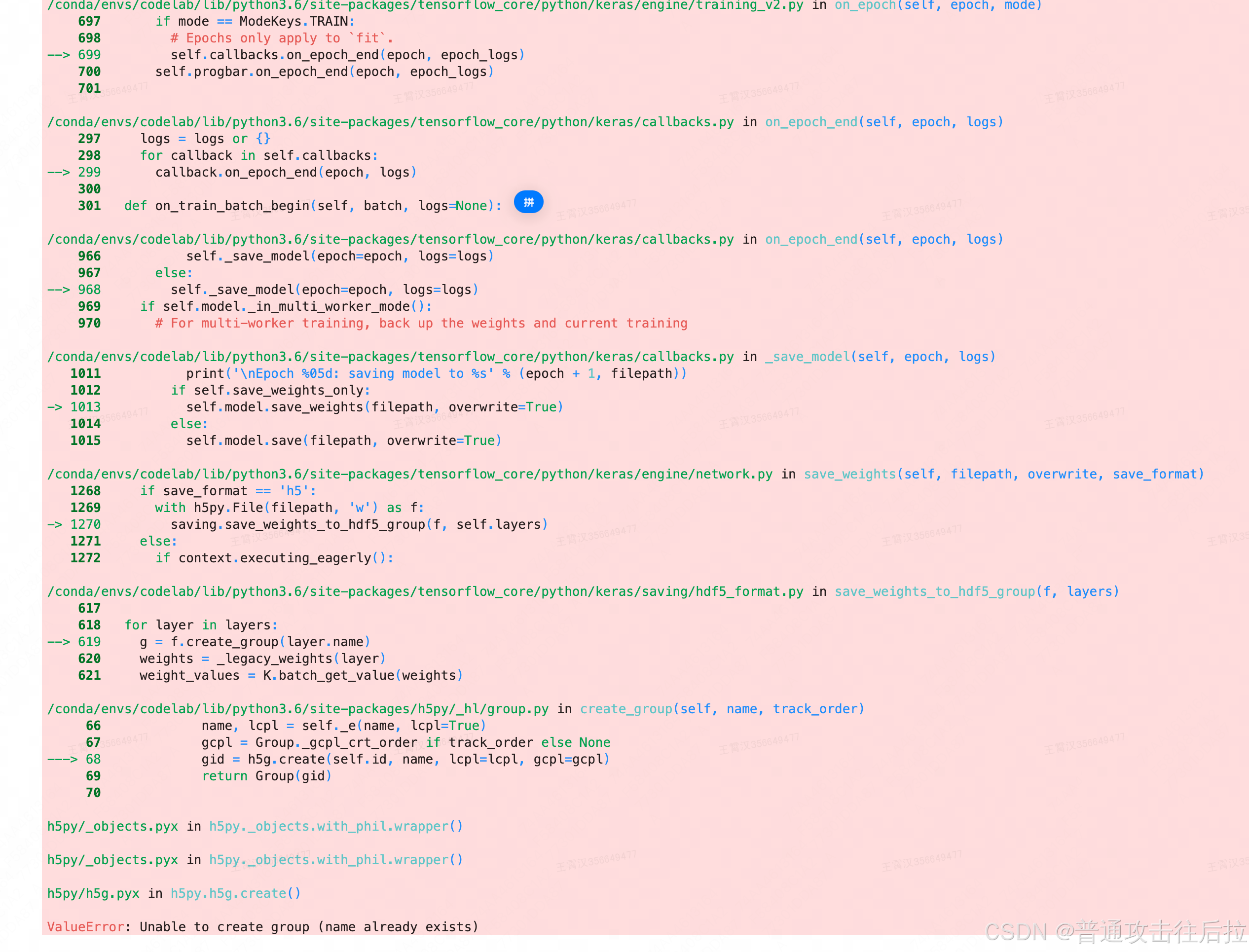Click line number 1013 in traceback

[85, 407]
